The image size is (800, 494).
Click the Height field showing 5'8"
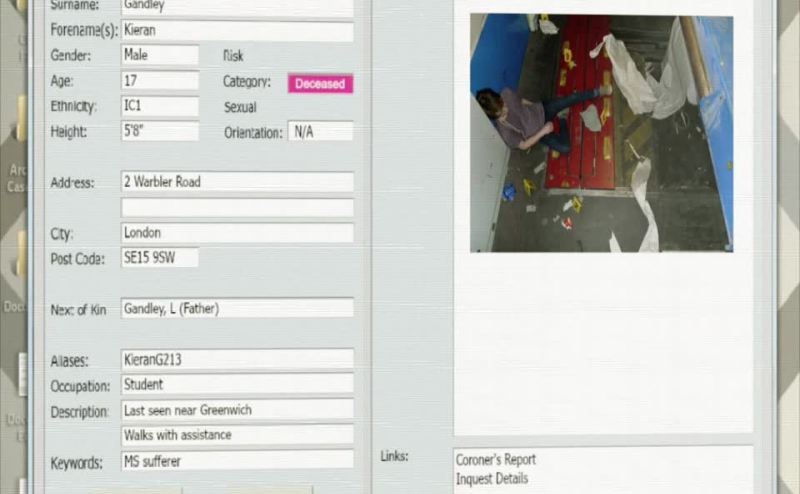pyautogui.click(x=160, y=131)
